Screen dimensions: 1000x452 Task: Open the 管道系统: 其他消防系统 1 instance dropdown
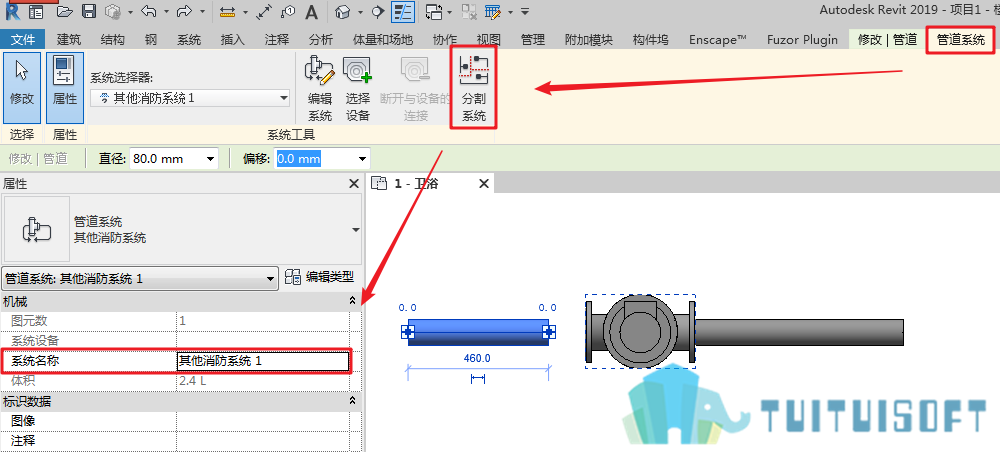[140, 279]
